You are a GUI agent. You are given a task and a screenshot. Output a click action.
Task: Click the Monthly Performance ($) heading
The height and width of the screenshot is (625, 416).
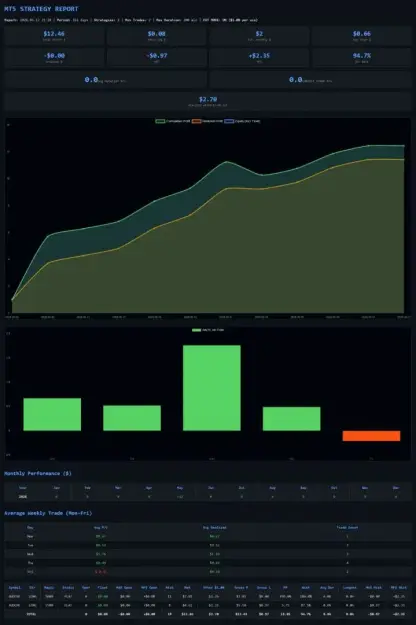tap(38, 474)
